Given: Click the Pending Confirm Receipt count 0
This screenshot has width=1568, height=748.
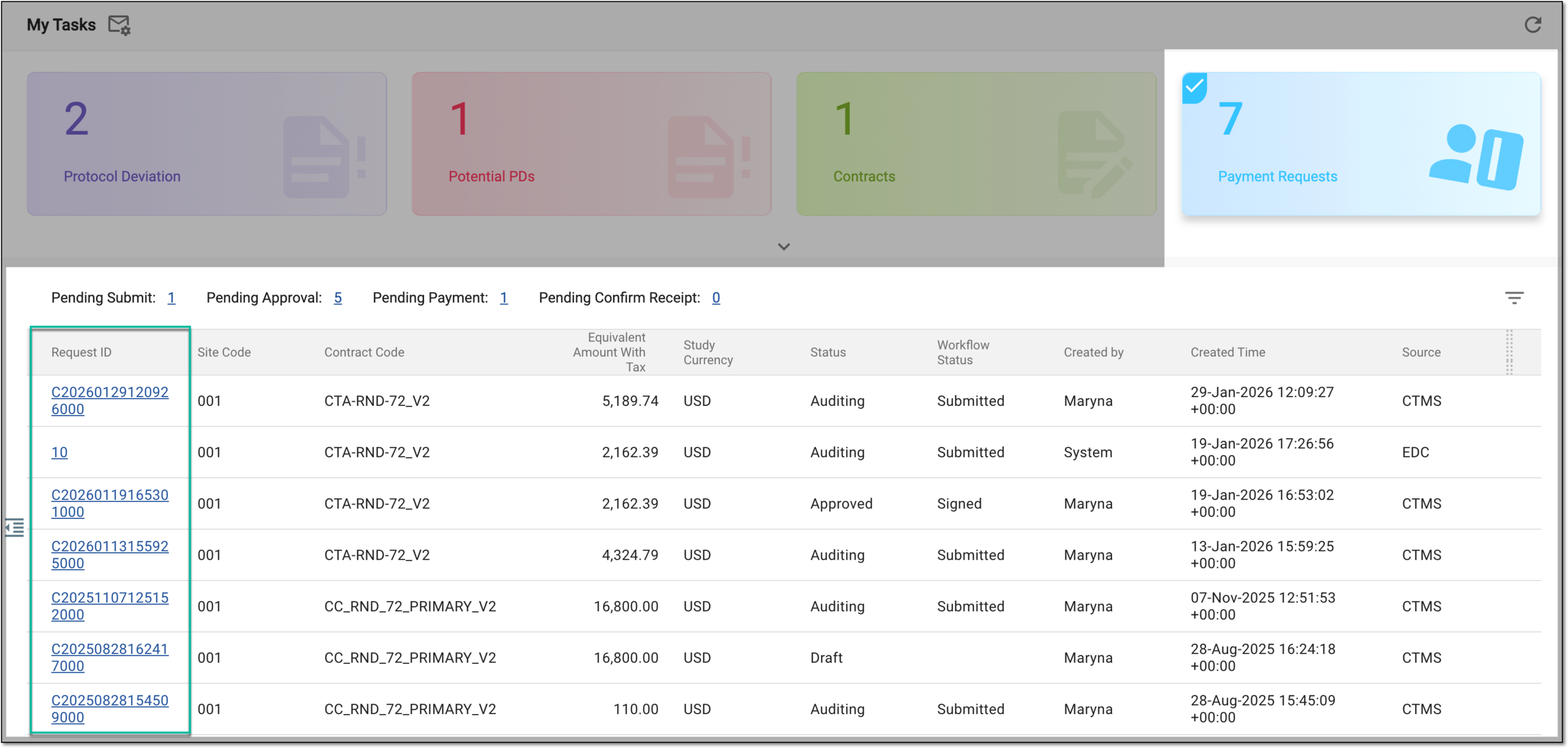Looking at the screenshot, I should pos(716,298).
